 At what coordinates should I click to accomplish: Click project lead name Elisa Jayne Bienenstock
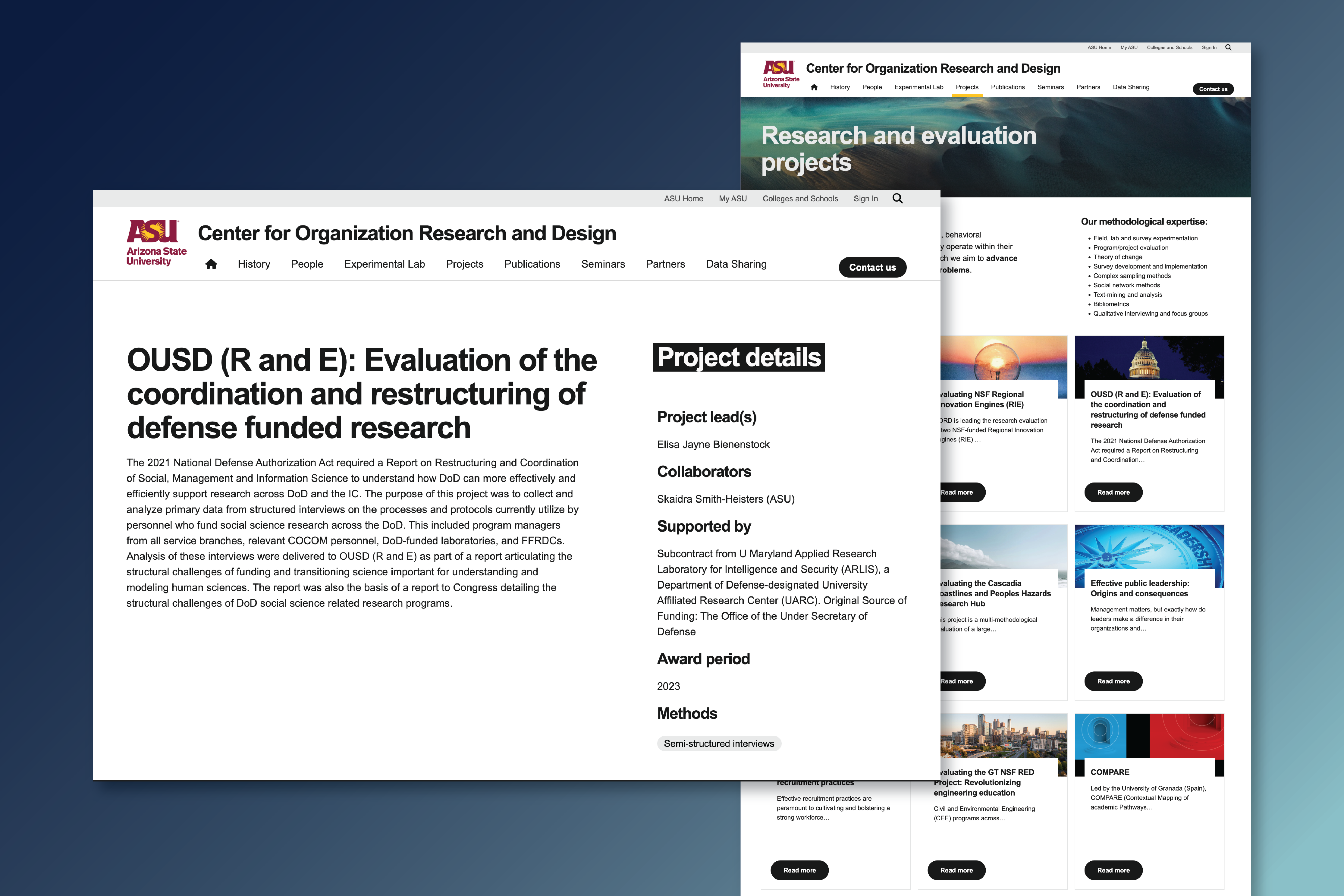(x=713, y=445)
